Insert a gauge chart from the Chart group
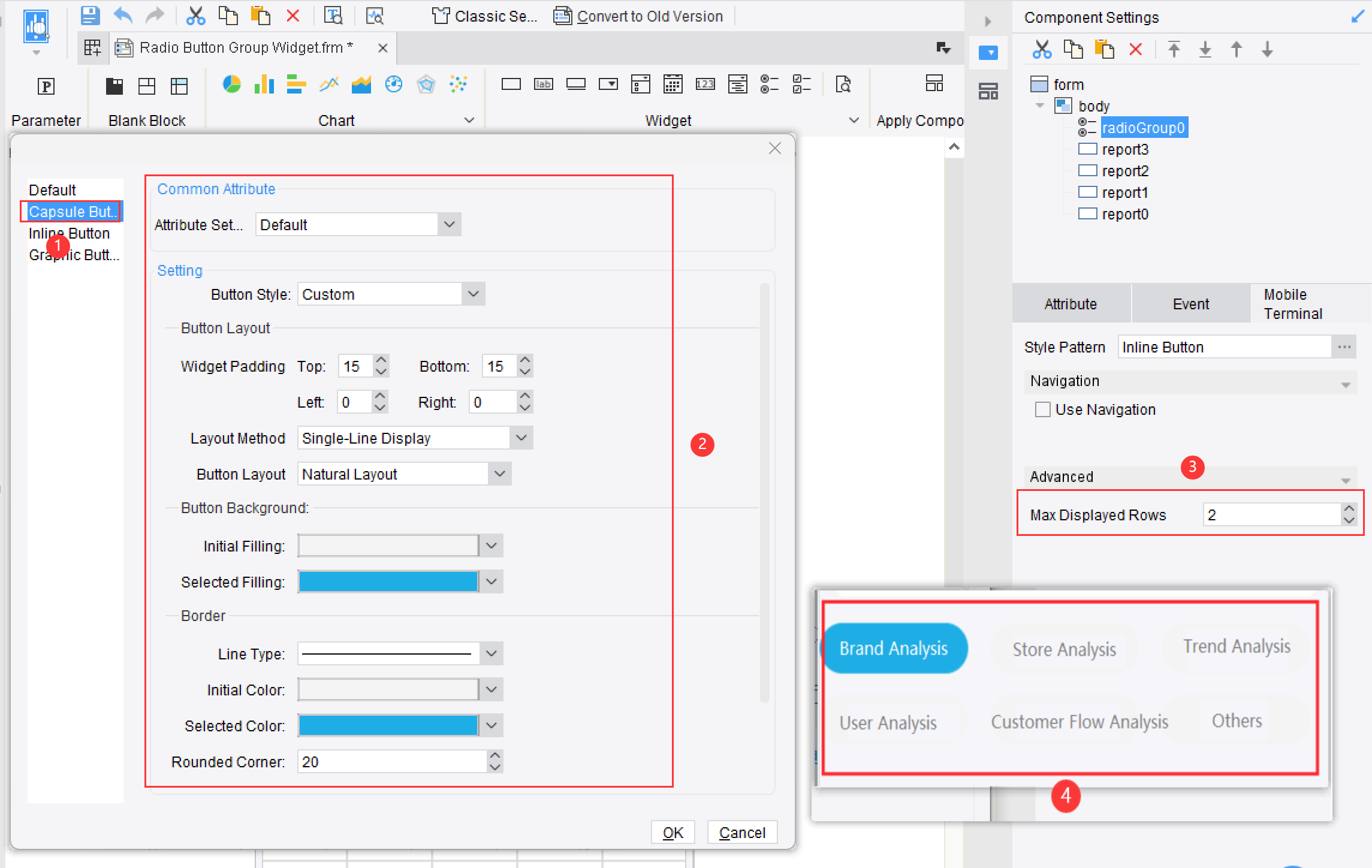The width and height of the screenshot is (1372, 868). click(394, 85)
